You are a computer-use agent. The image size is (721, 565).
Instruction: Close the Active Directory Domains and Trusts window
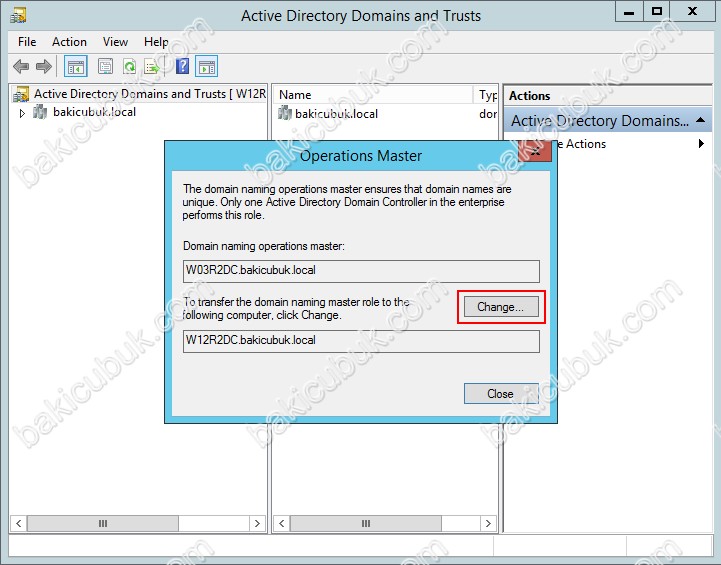(692, 12)
